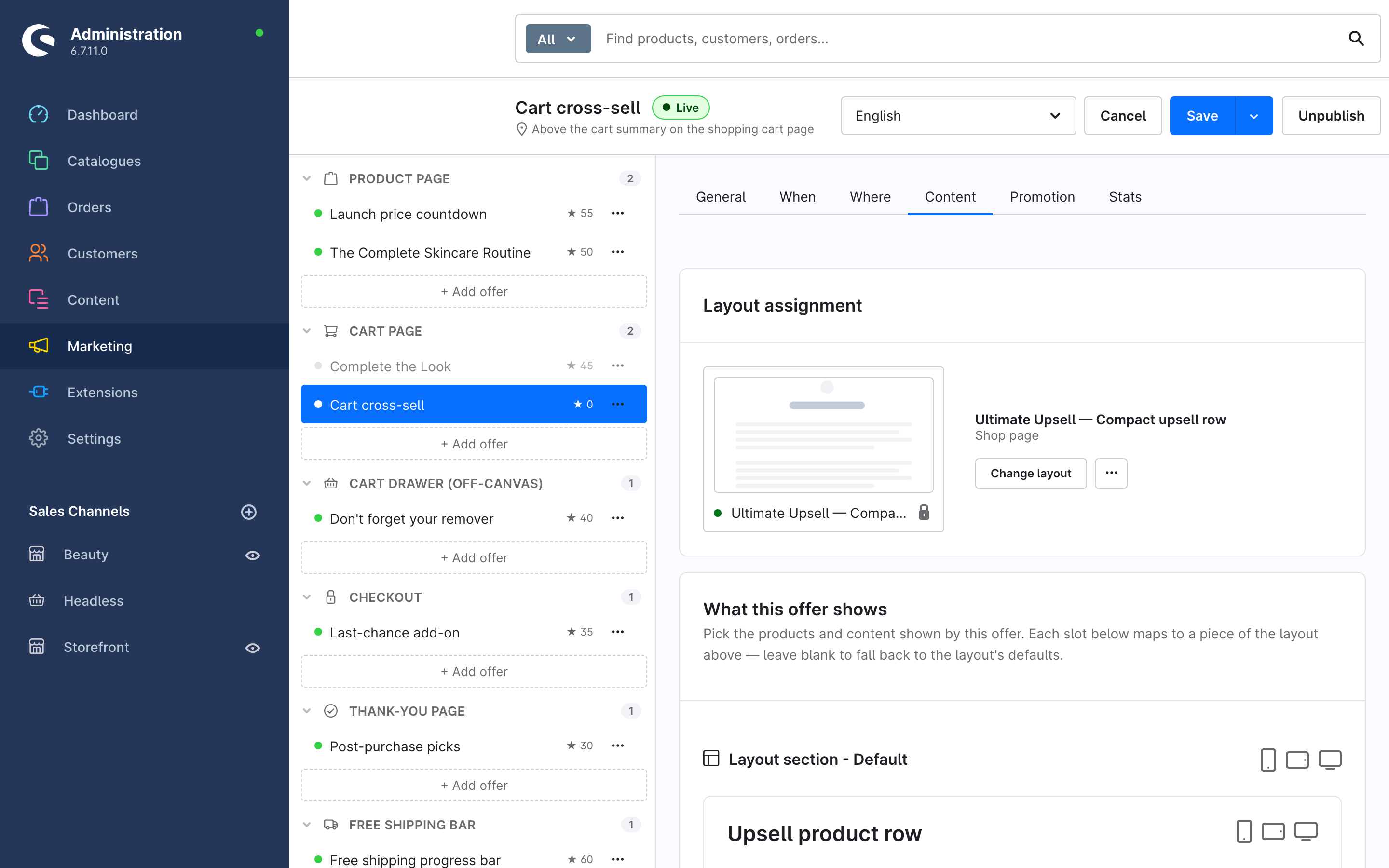
Task: Add offer under Product Page
Action: pos(474,291)
